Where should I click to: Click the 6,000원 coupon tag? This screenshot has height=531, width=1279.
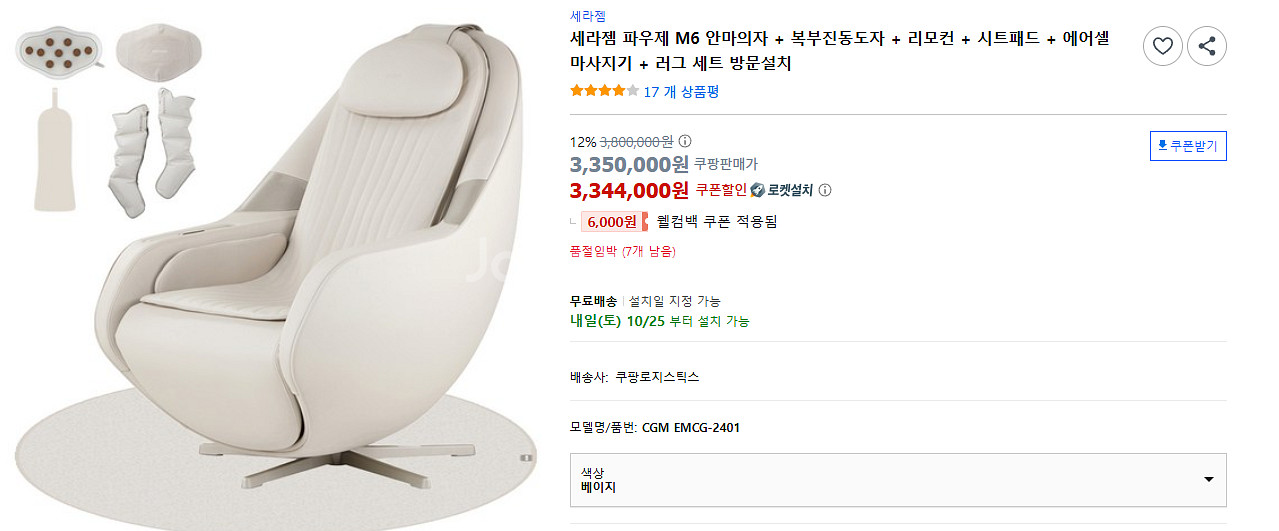click(x=613, y=221)
